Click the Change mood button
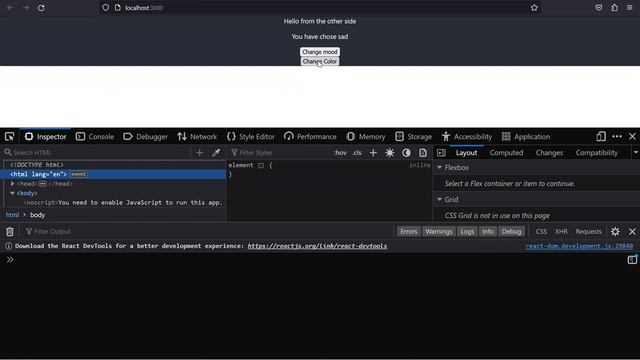Screen dimensions: 640x360 [x=320, y=52]
